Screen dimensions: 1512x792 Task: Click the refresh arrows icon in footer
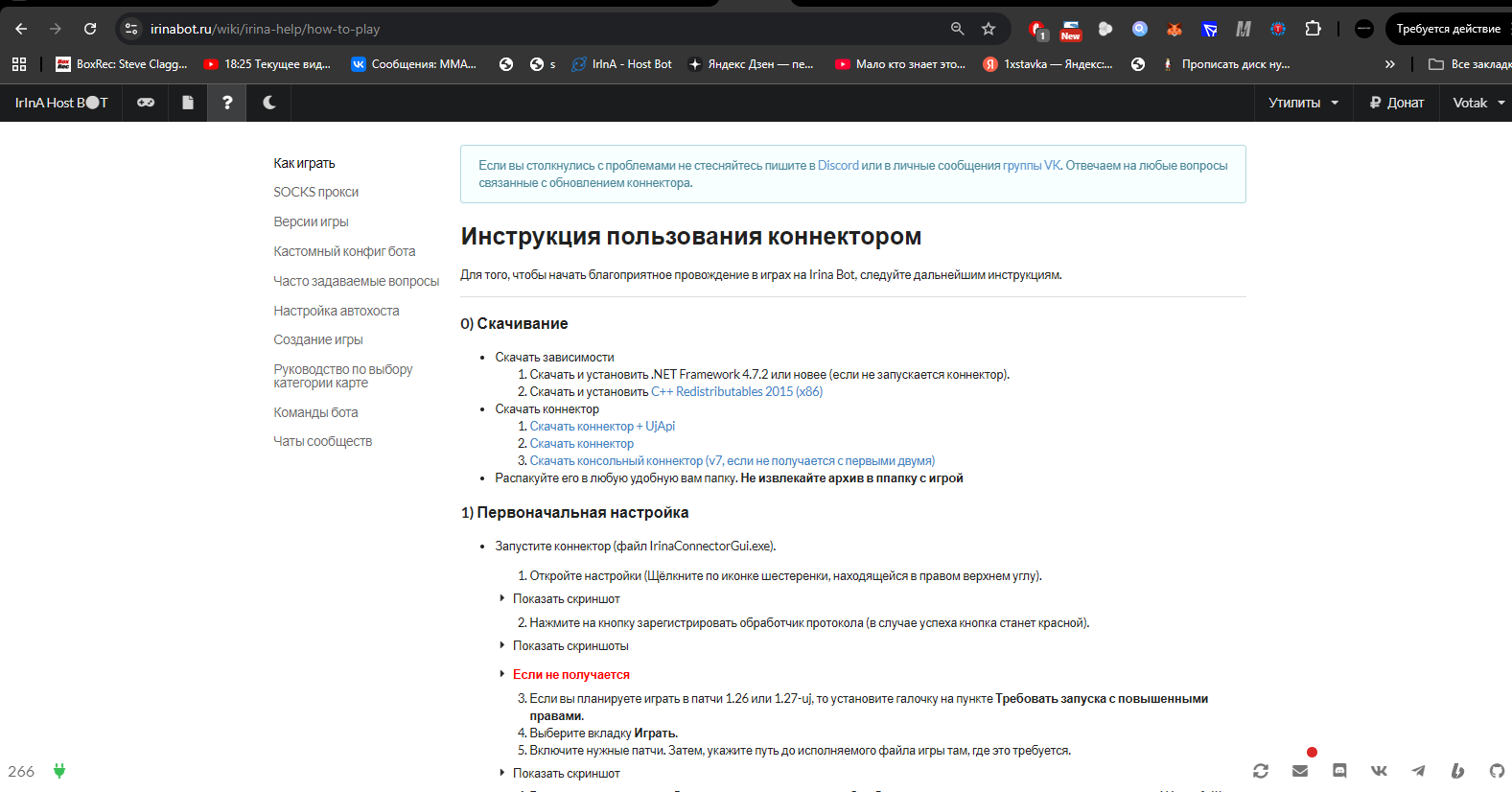1261,771
